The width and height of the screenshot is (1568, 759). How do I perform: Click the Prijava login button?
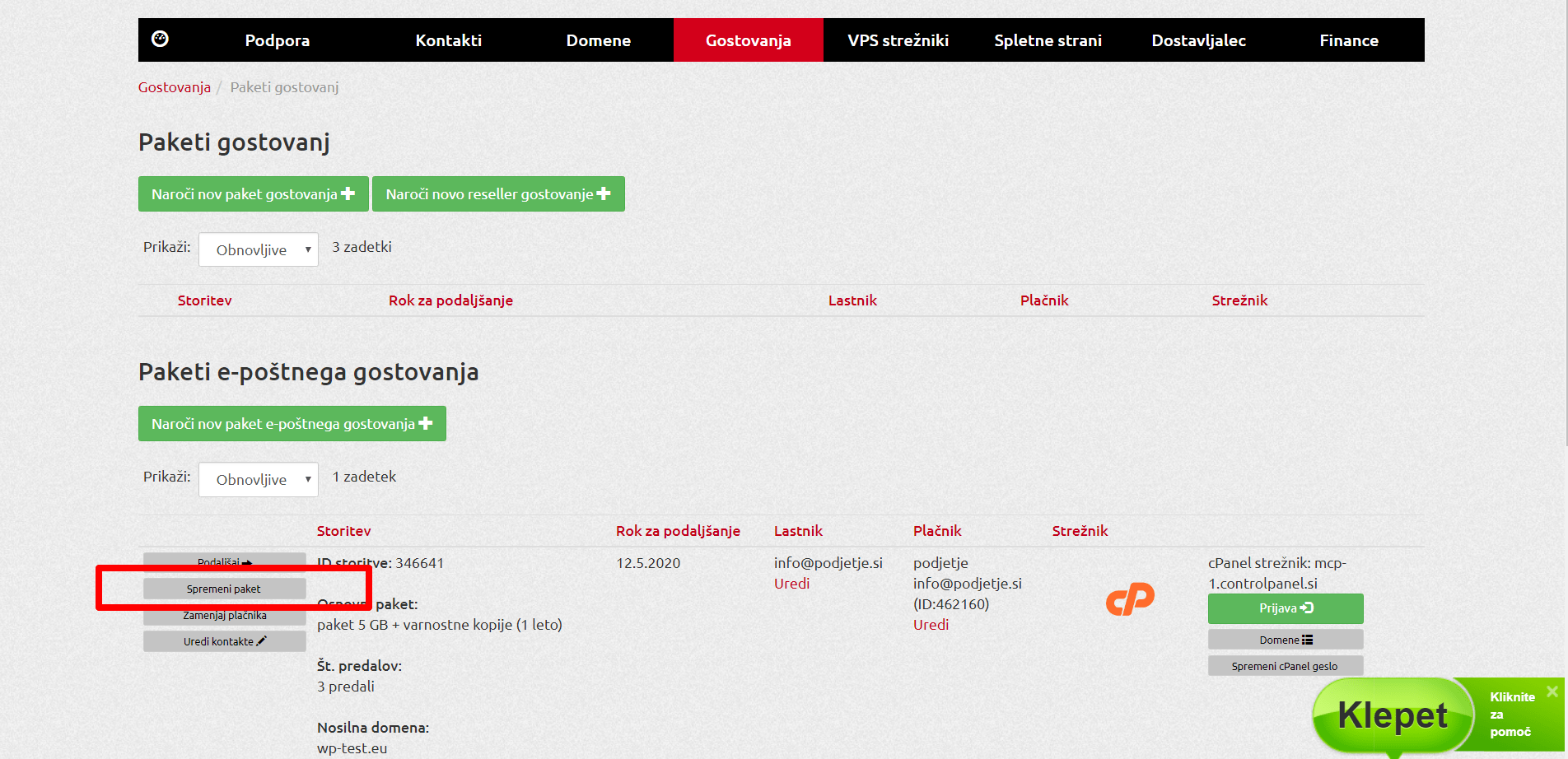coord(1285,608)
